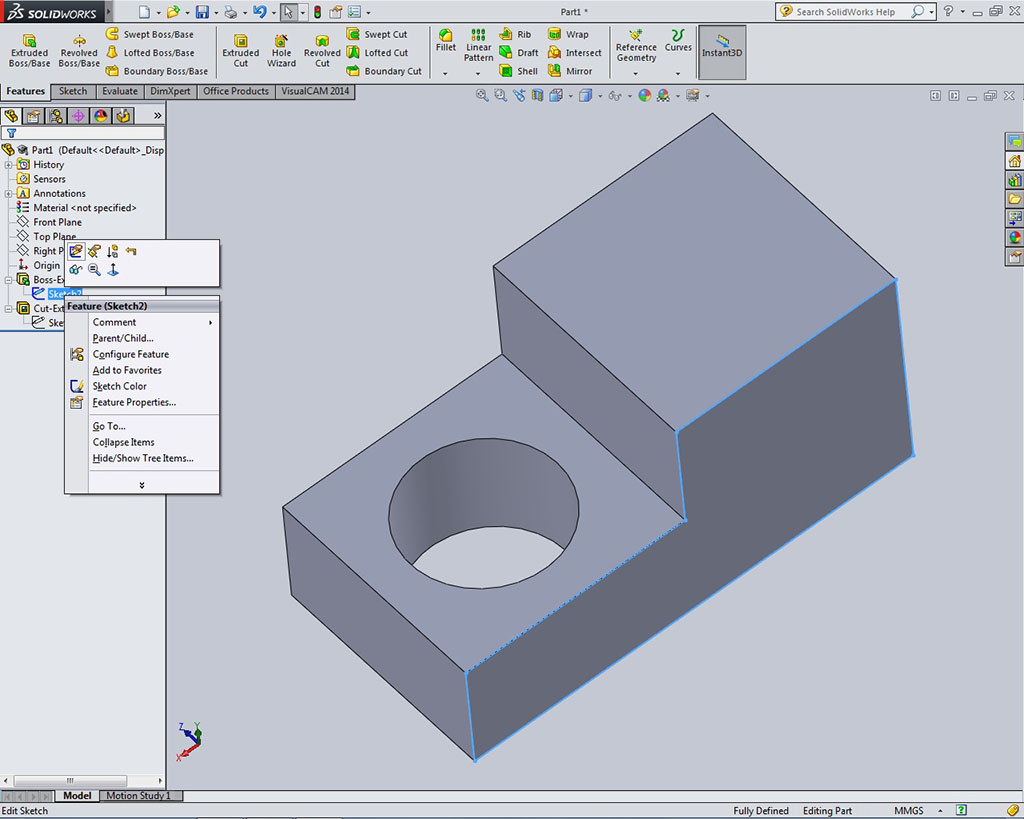
Task: Click Sketch Color in context menu
Action: coord(120,386)
